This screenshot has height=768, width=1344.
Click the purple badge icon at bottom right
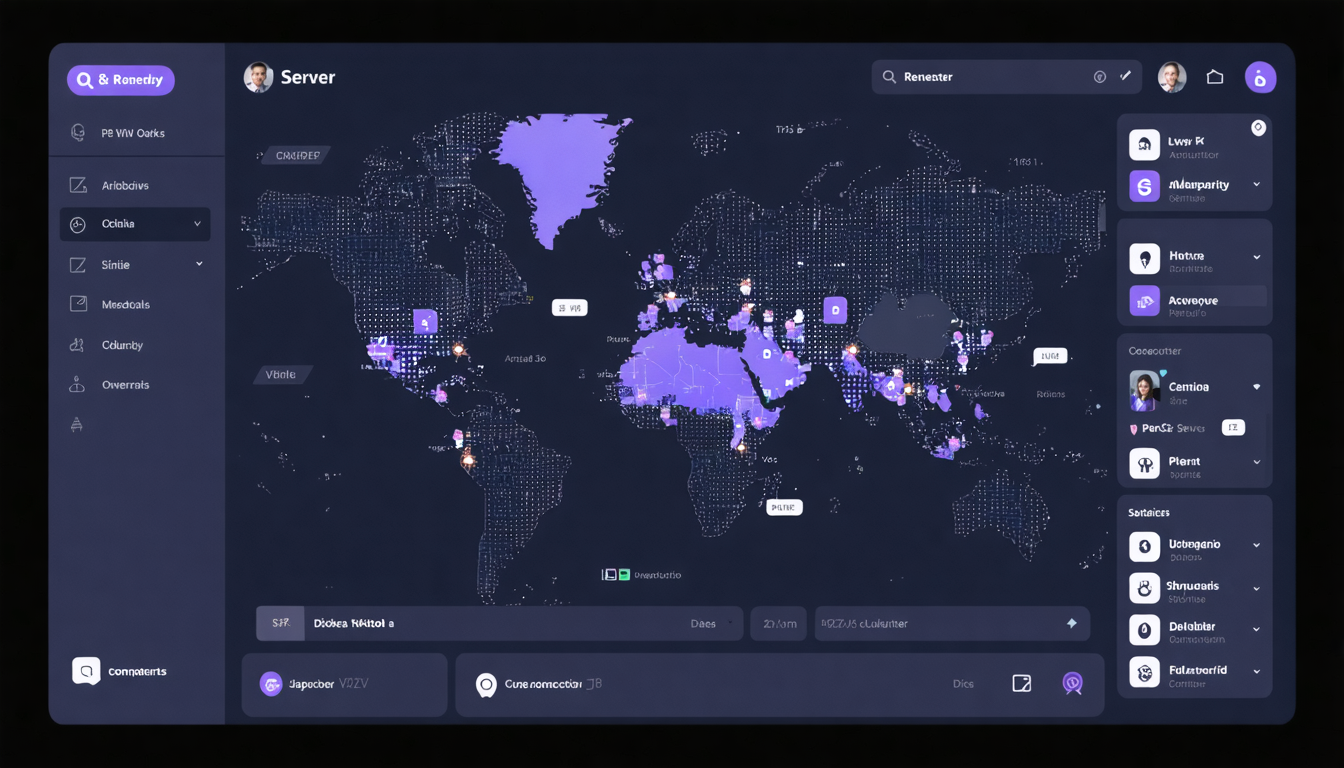coord(1073,684)
